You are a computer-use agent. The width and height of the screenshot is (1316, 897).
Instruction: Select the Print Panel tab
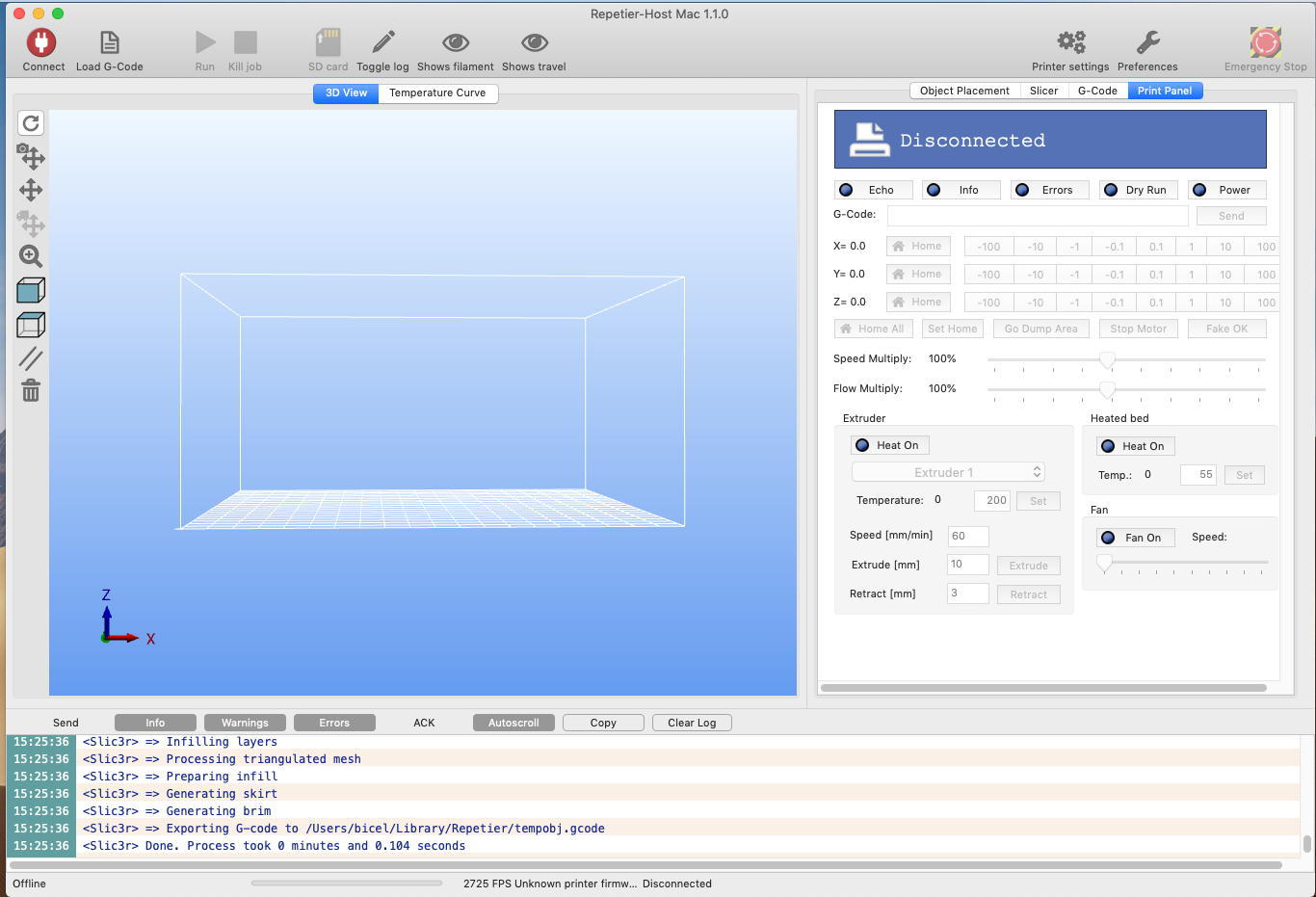tap(1165, 91)
